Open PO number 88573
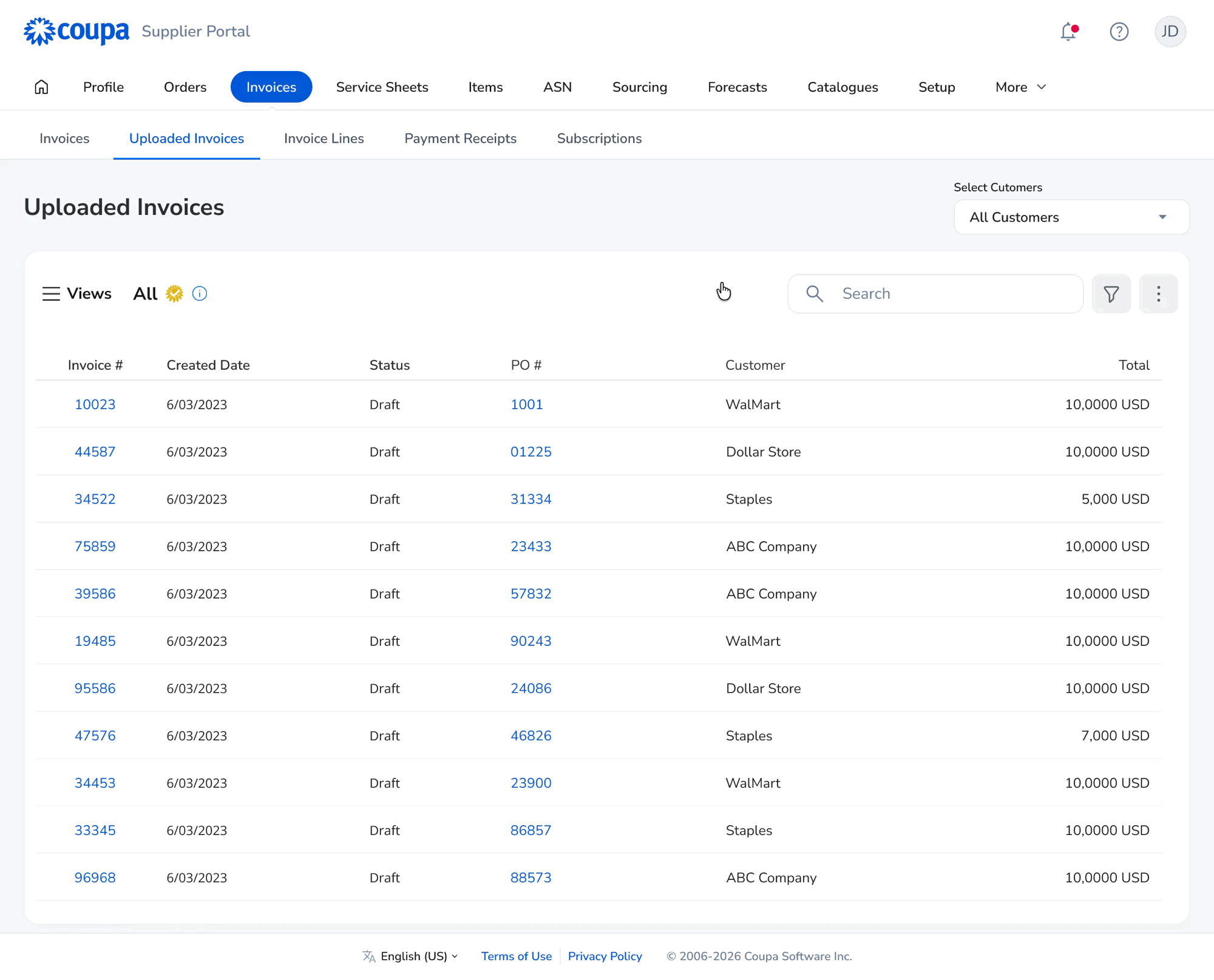 (x=531, y=878)
